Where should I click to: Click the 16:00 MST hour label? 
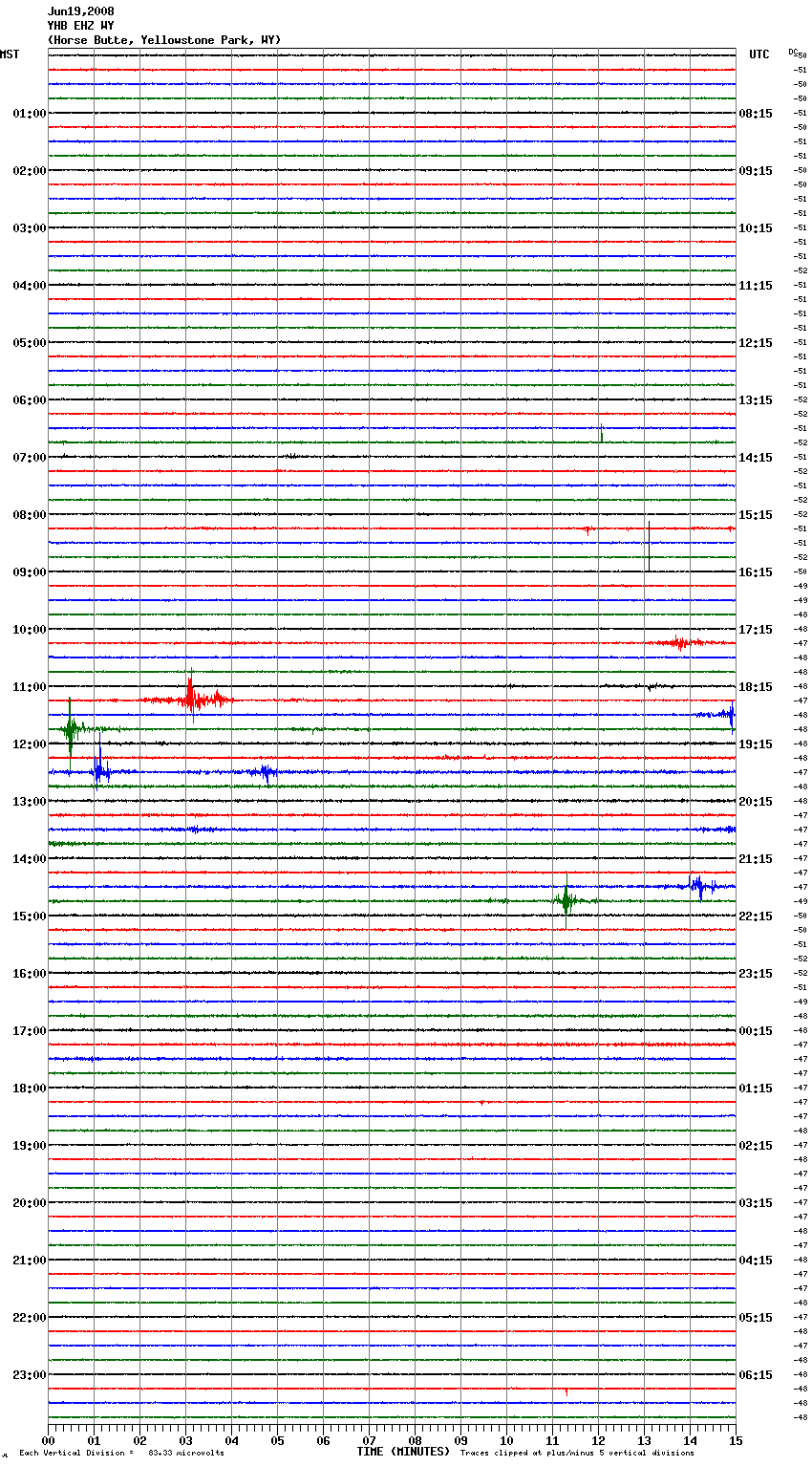pos(30,974)
